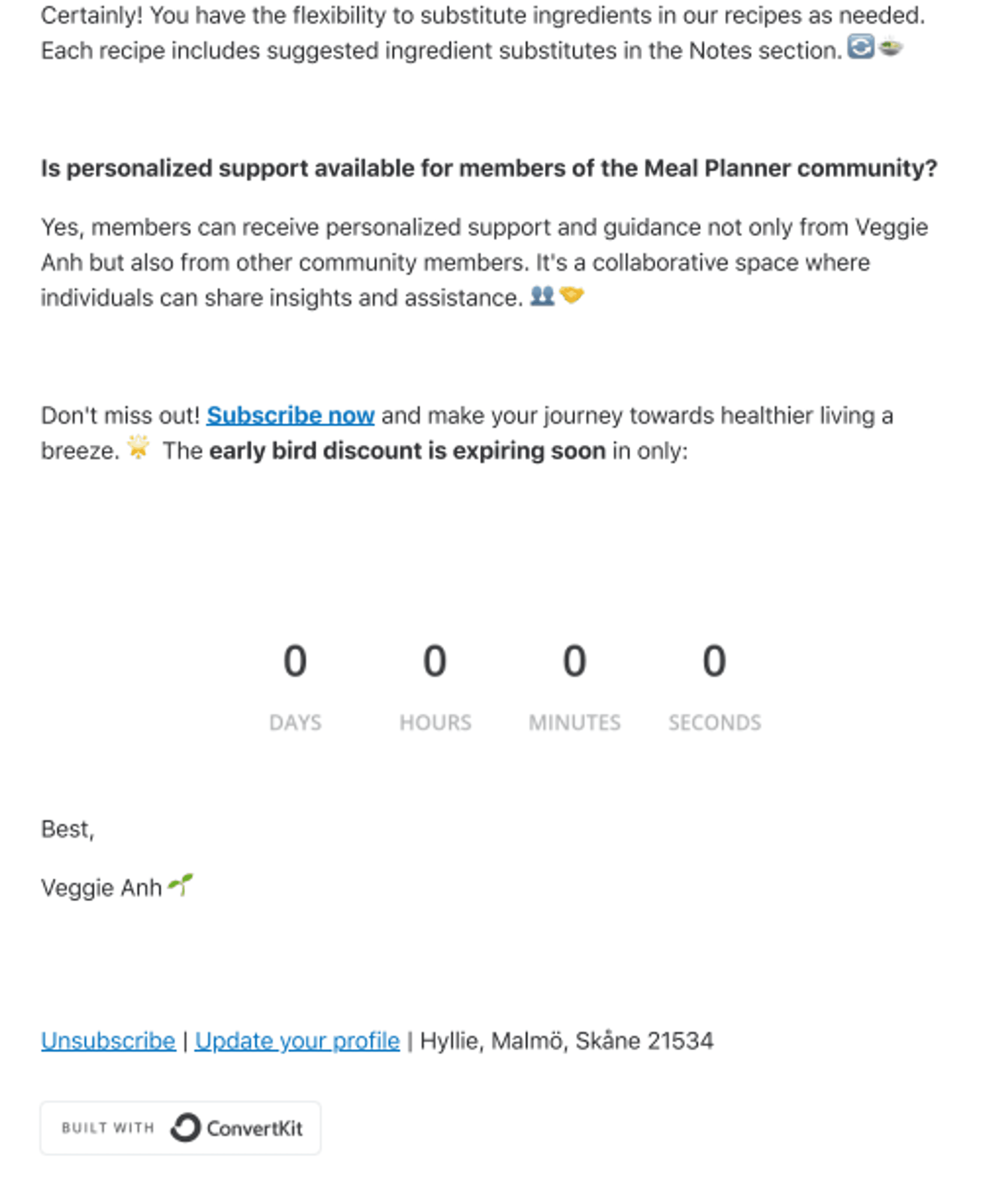Click the countdown HOURS number
This screenshot has height=1179, width=1008.
[x=435, y=661]
